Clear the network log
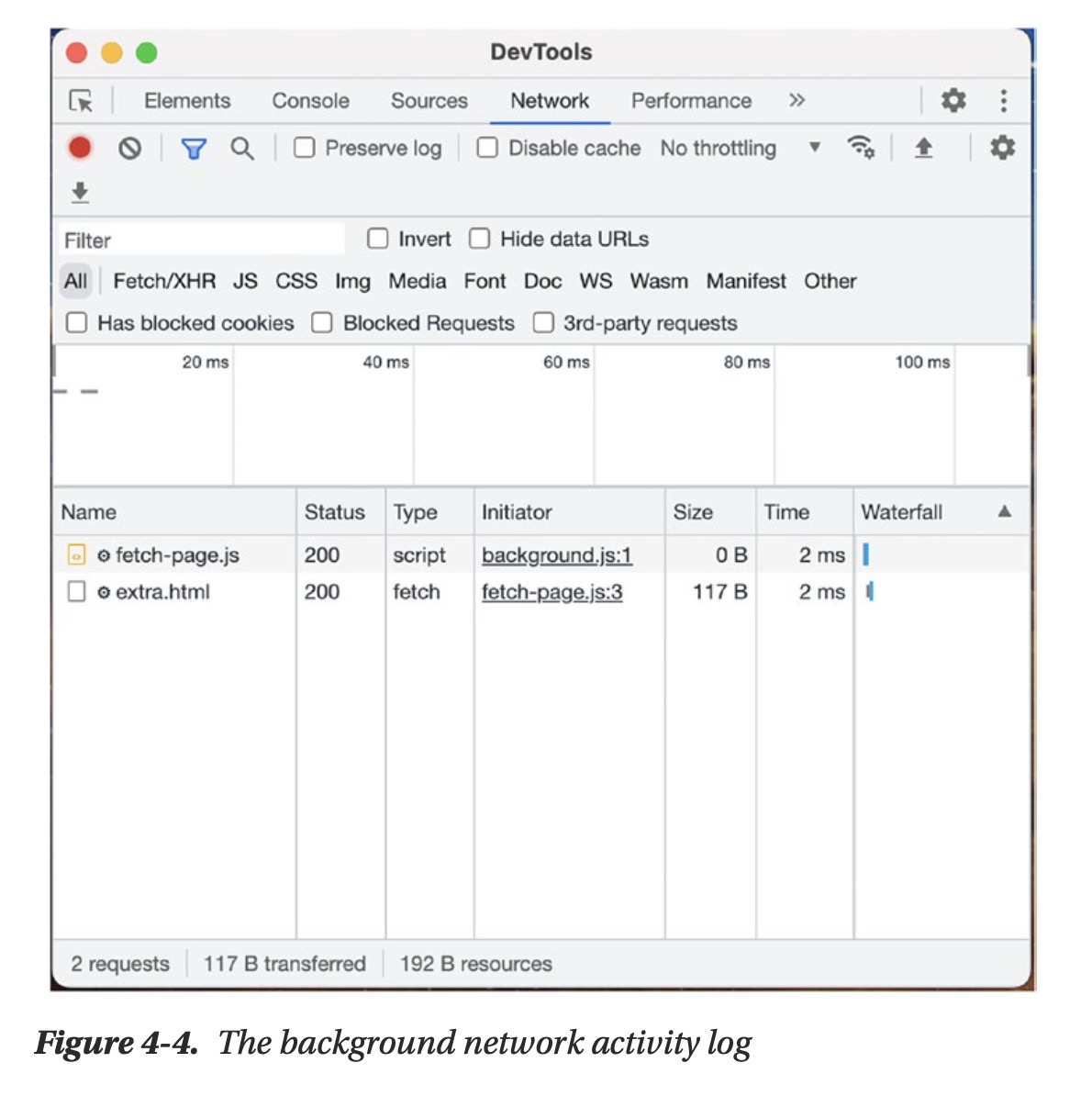The width and height of the screenshot is (1092, 1096). point(130,148)
